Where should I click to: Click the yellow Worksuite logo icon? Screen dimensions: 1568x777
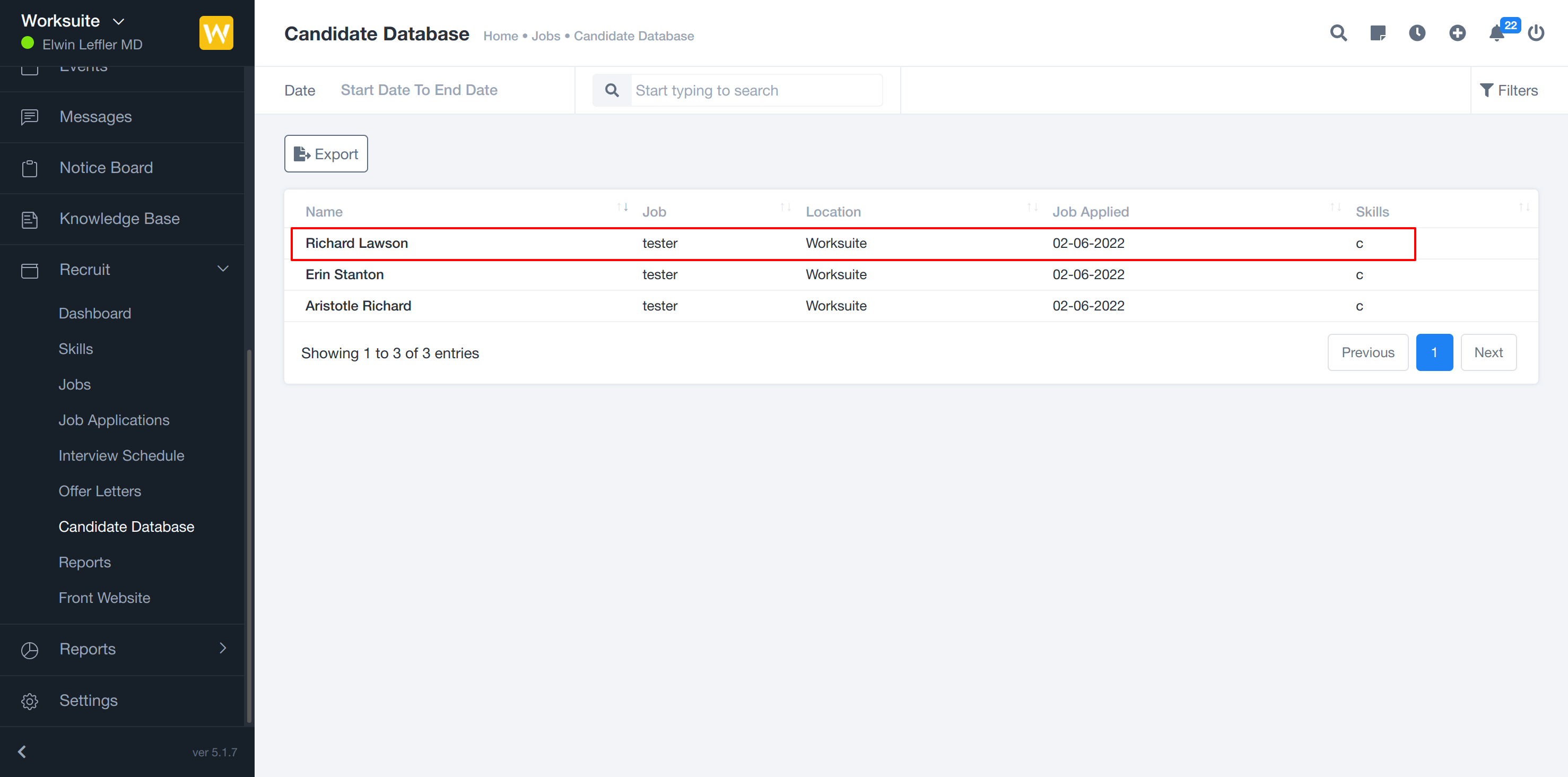tap(216, 33)
